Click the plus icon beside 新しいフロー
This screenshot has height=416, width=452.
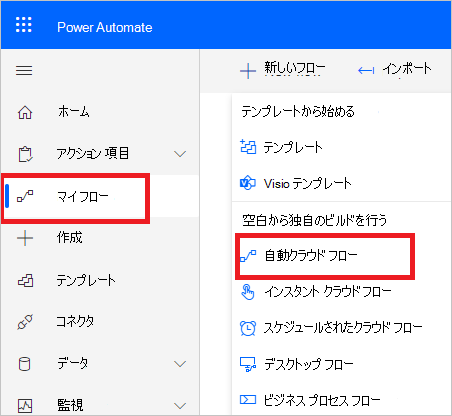[x=248, y=71]
